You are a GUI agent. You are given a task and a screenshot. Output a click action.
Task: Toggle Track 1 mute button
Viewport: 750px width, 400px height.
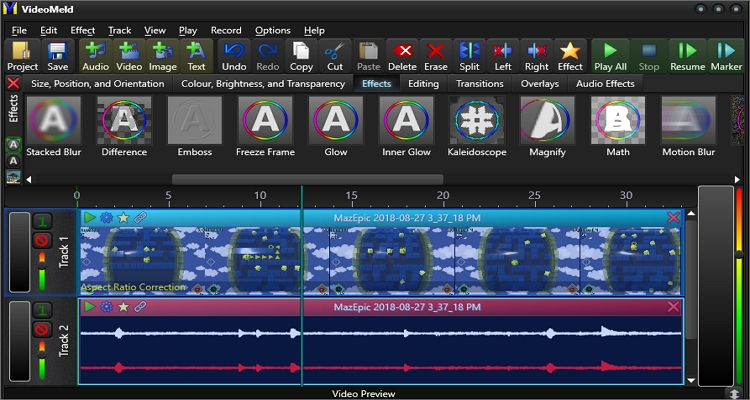click(x=42, y=241)
